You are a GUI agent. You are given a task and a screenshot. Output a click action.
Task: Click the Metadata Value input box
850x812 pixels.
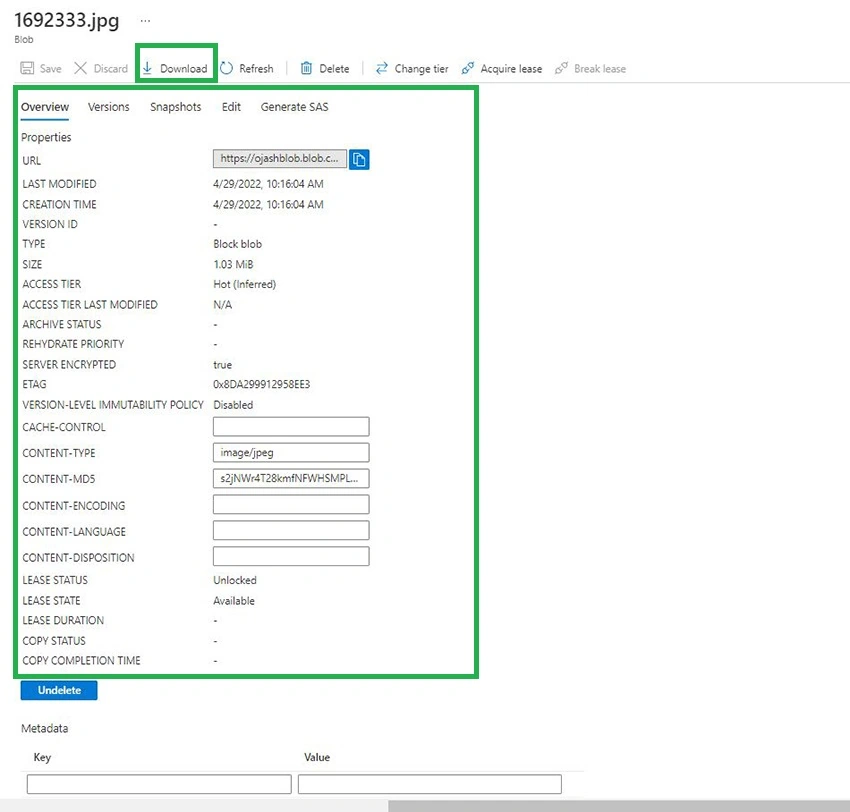[430, 784]
